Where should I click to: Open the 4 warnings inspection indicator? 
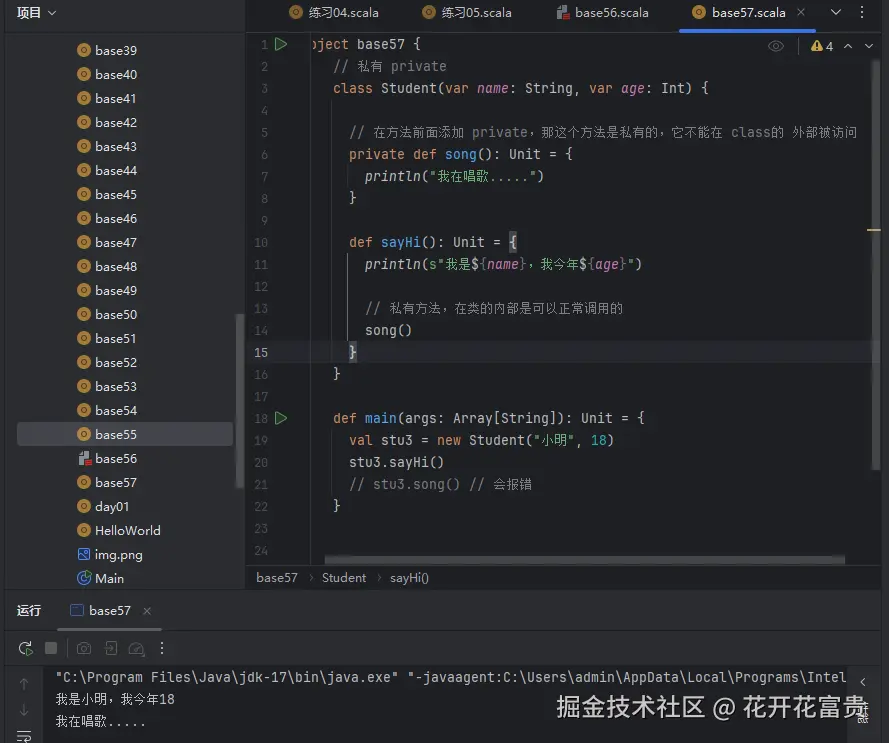coord(822,47)
